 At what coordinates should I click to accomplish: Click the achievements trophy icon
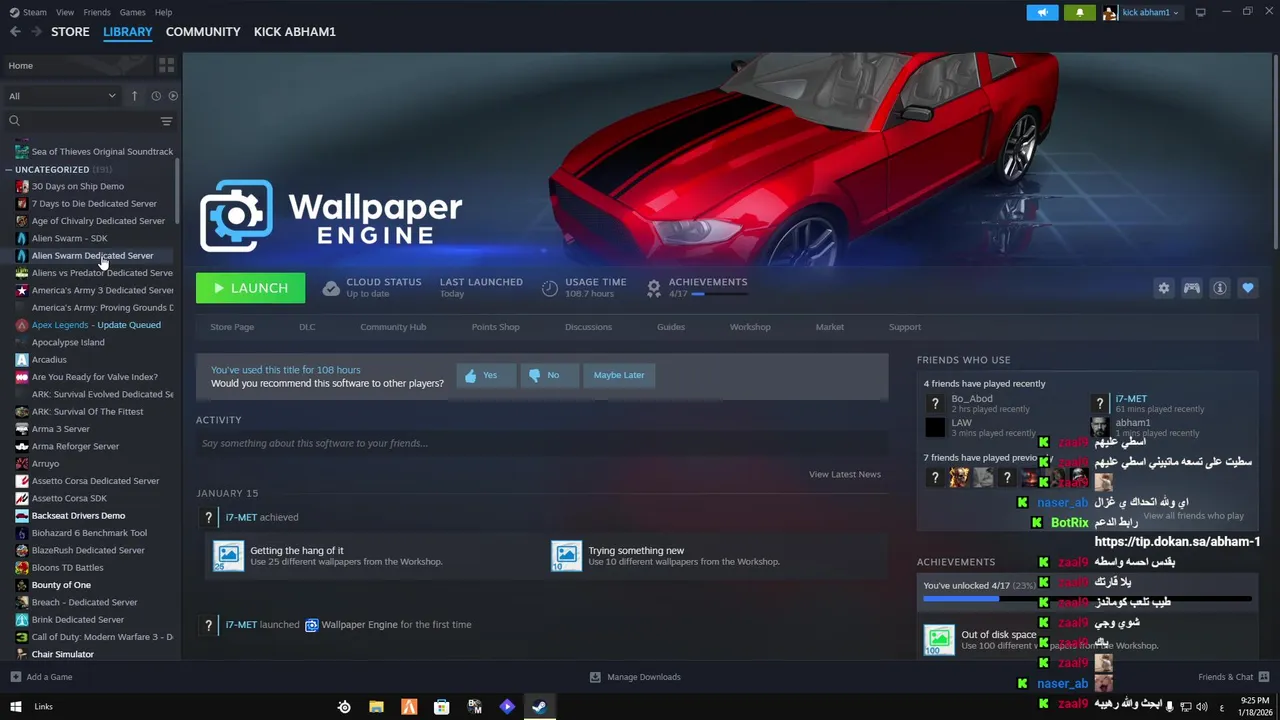(x=653, y=288)
